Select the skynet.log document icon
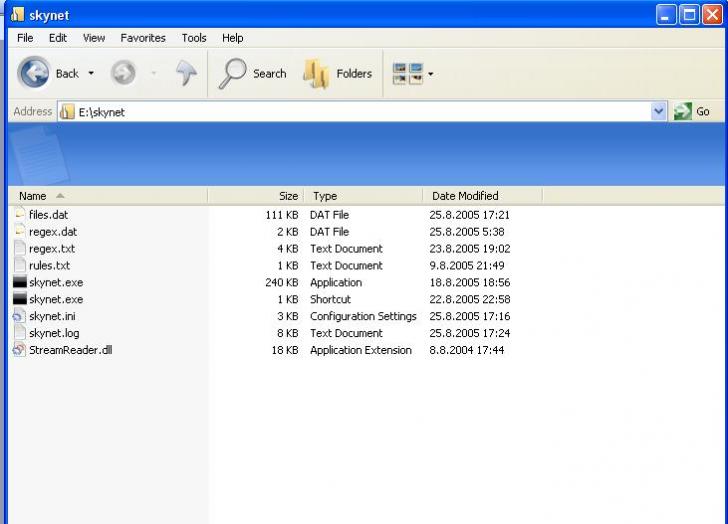Image resolution: width=728 pixels, height=524 pixels. (20, 332)
